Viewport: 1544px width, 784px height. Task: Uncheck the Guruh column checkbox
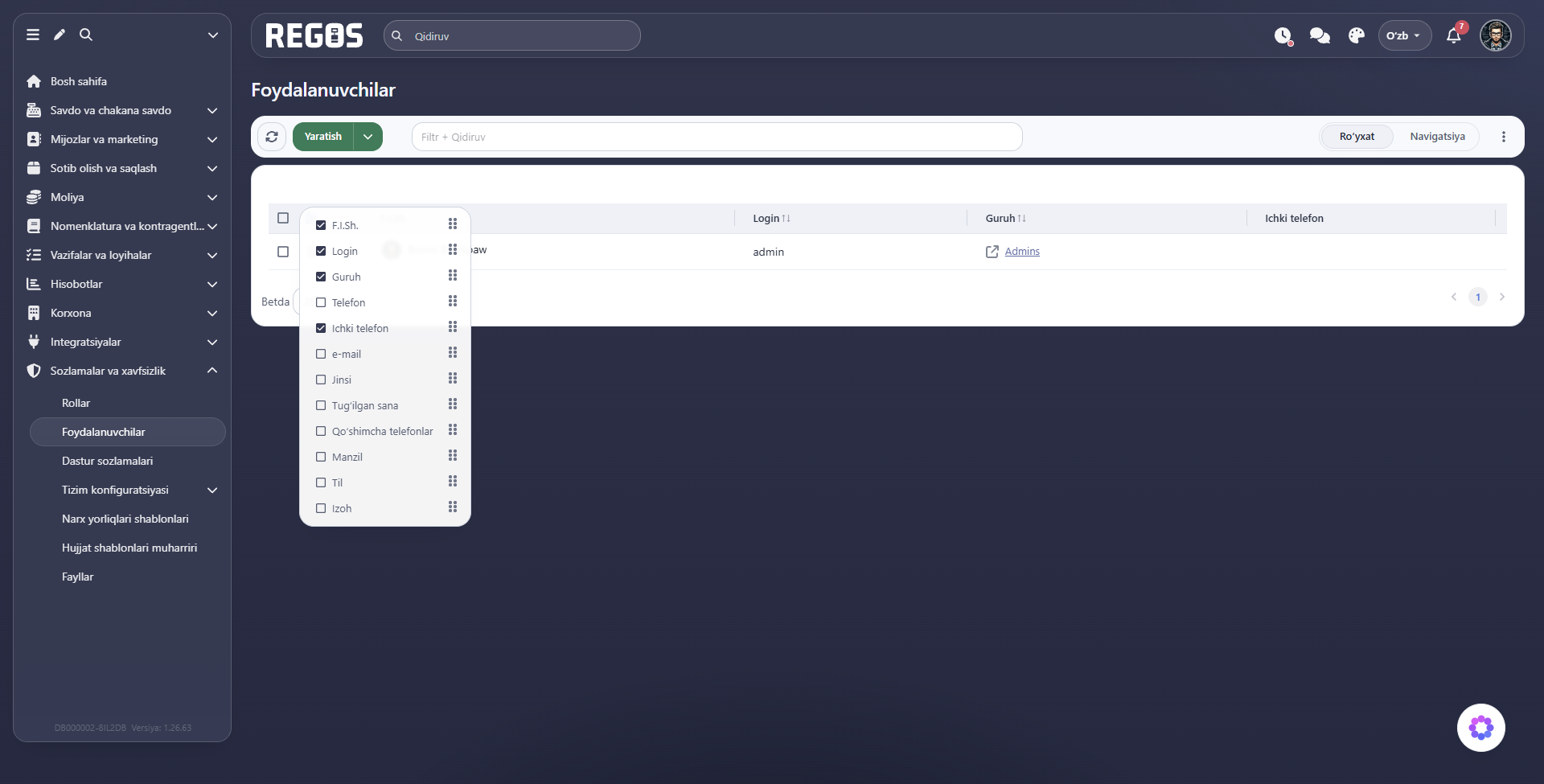tap(321, 277)
